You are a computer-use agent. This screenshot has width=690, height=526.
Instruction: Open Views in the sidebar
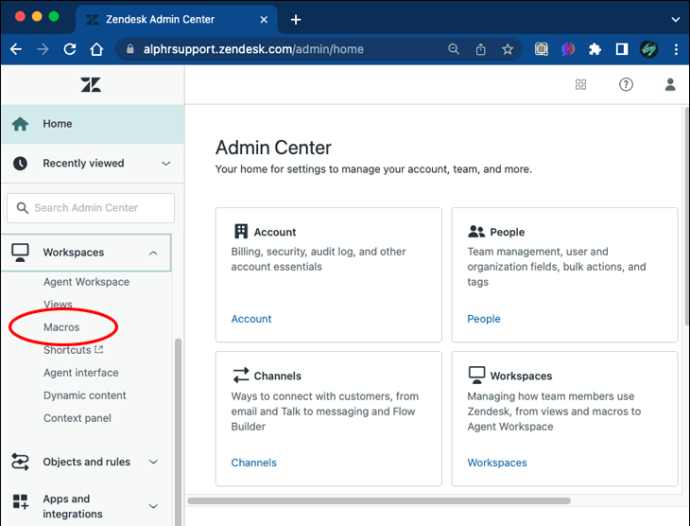pyautogui.click(x=58, y=304)
